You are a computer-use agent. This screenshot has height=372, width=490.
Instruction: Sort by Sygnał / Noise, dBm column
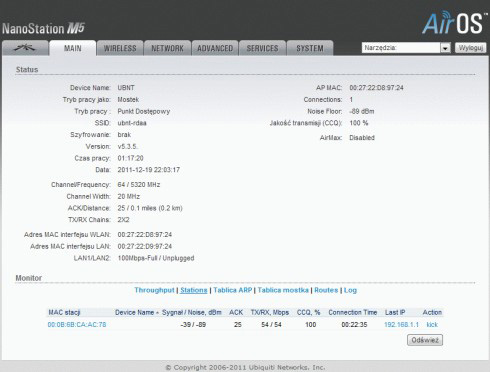(192, 312)
